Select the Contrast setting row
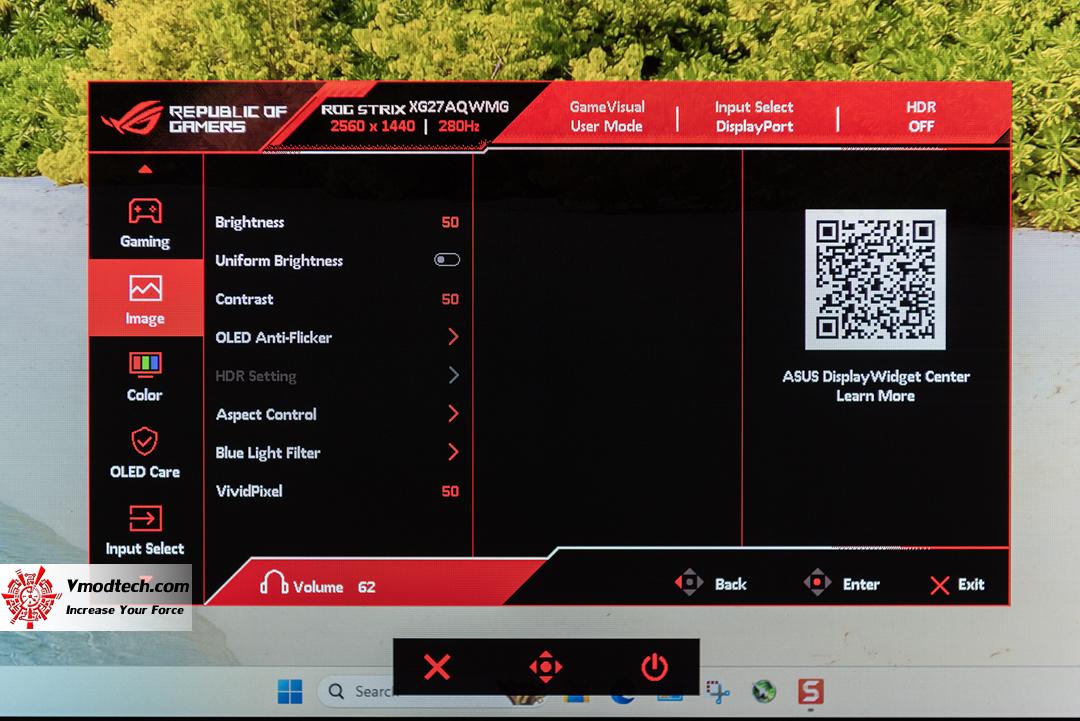Screen dimensions: 1080x721 click(338, 299)
